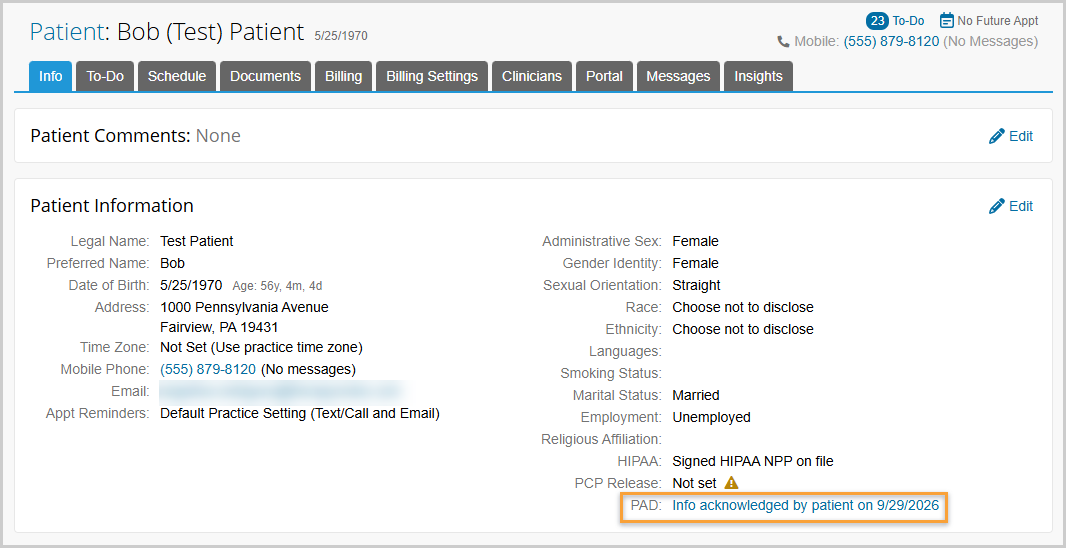Click the Ethnicity value Choose not to disclose
The height and width of the screenshot is (548, 1066).
(x=743, y=329)
